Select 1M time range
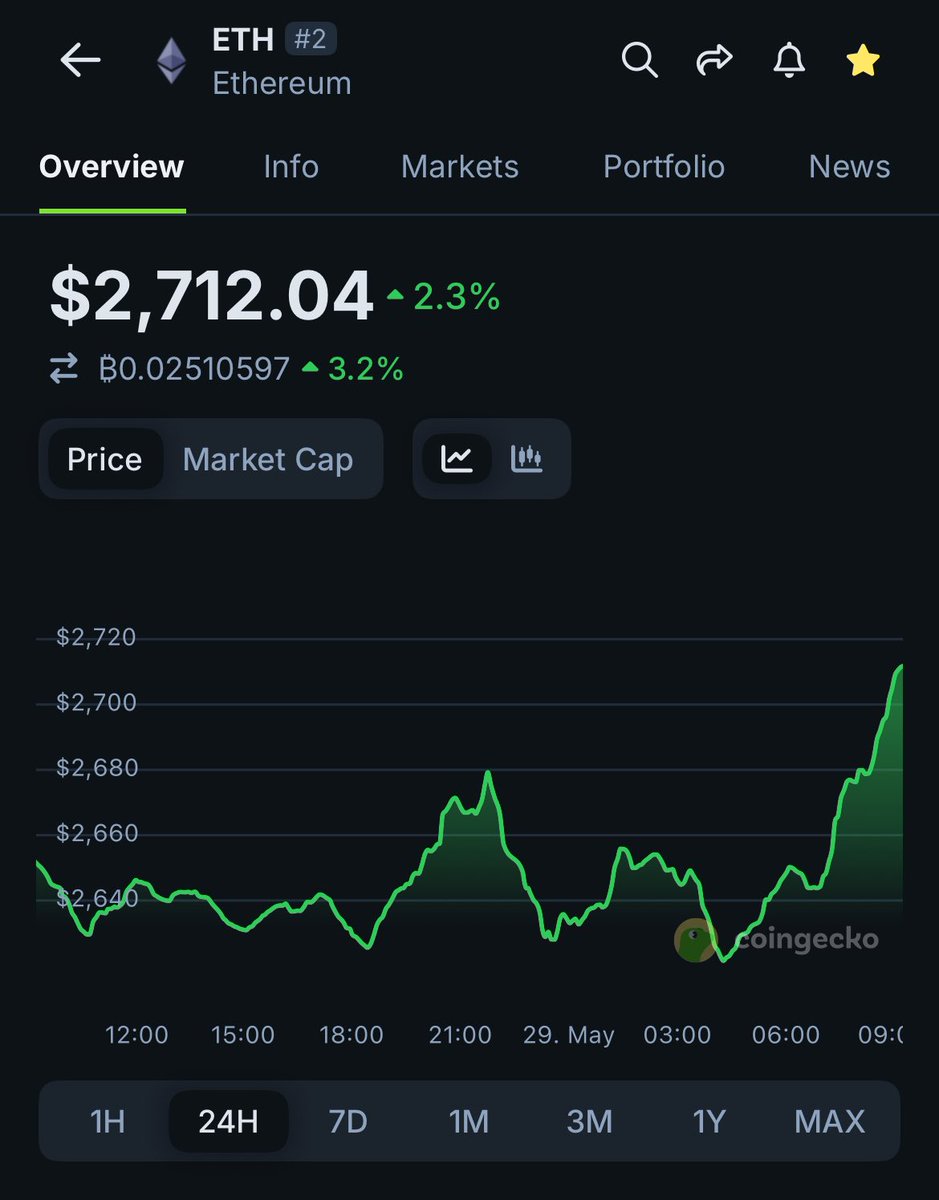The image size is (939, 1200). point(469,1121)
